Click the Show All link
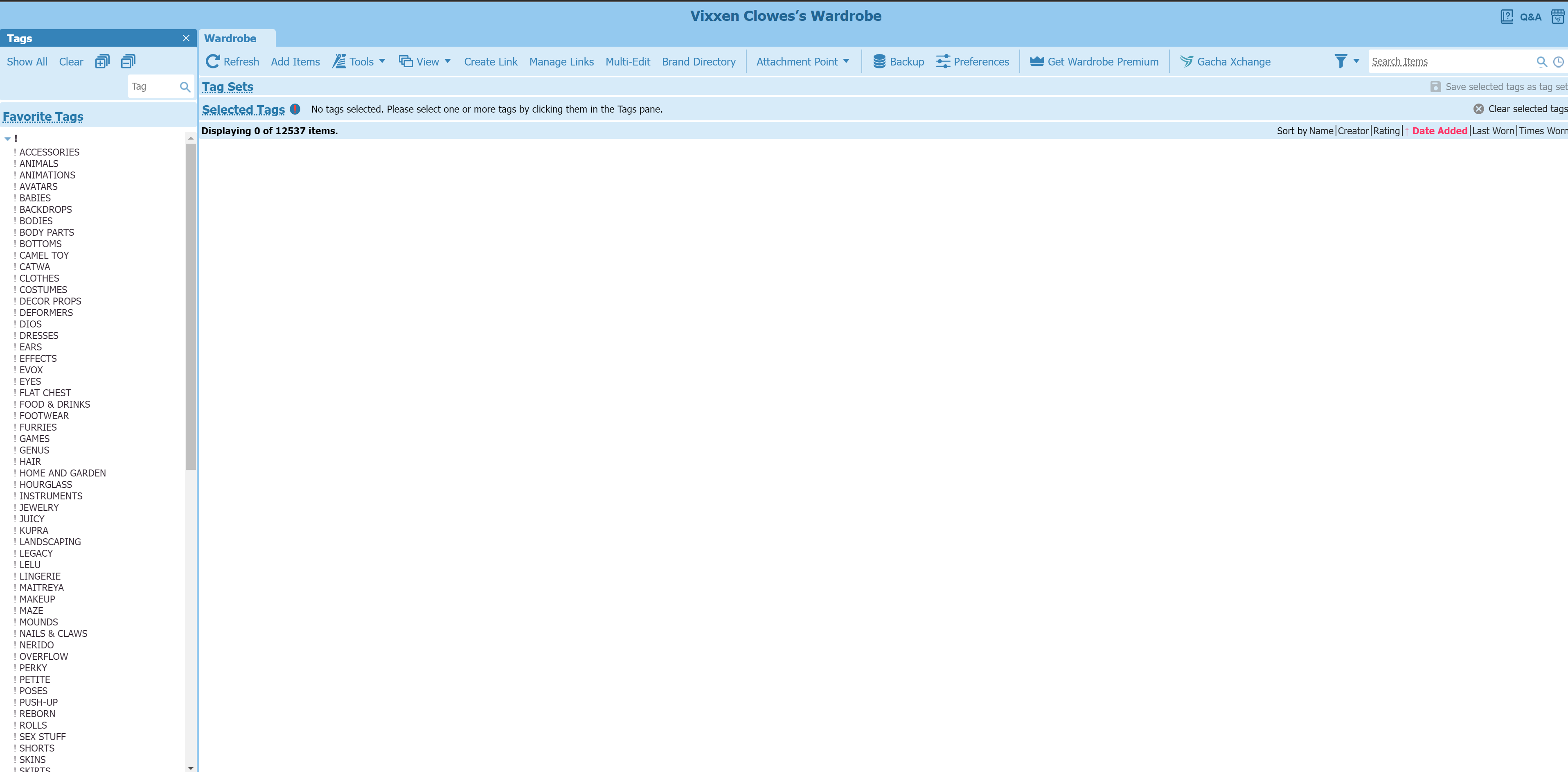This screenshot has height=772, width=1568. click(27, 61)
